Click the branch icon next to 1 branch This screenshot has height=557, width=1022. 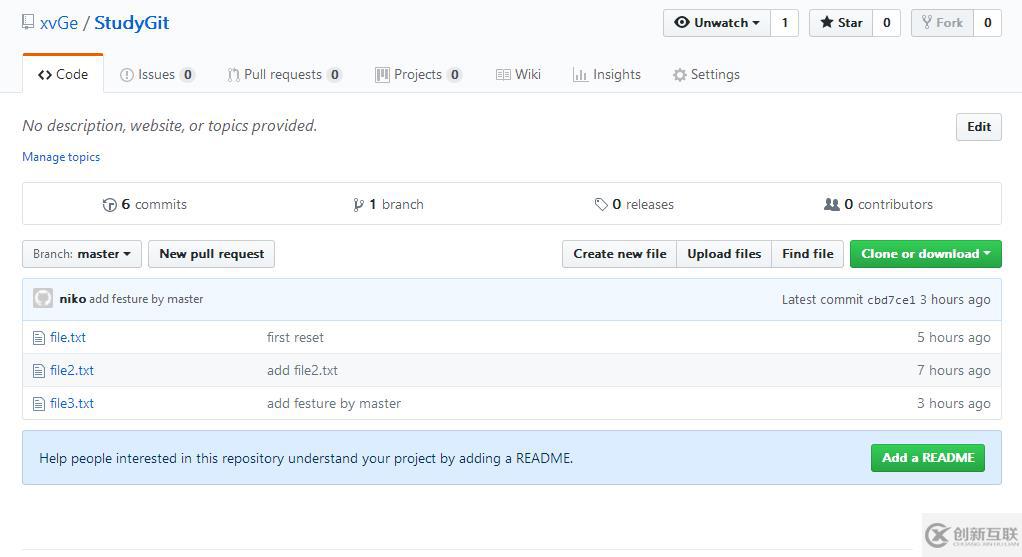click(x=358, y=205)
